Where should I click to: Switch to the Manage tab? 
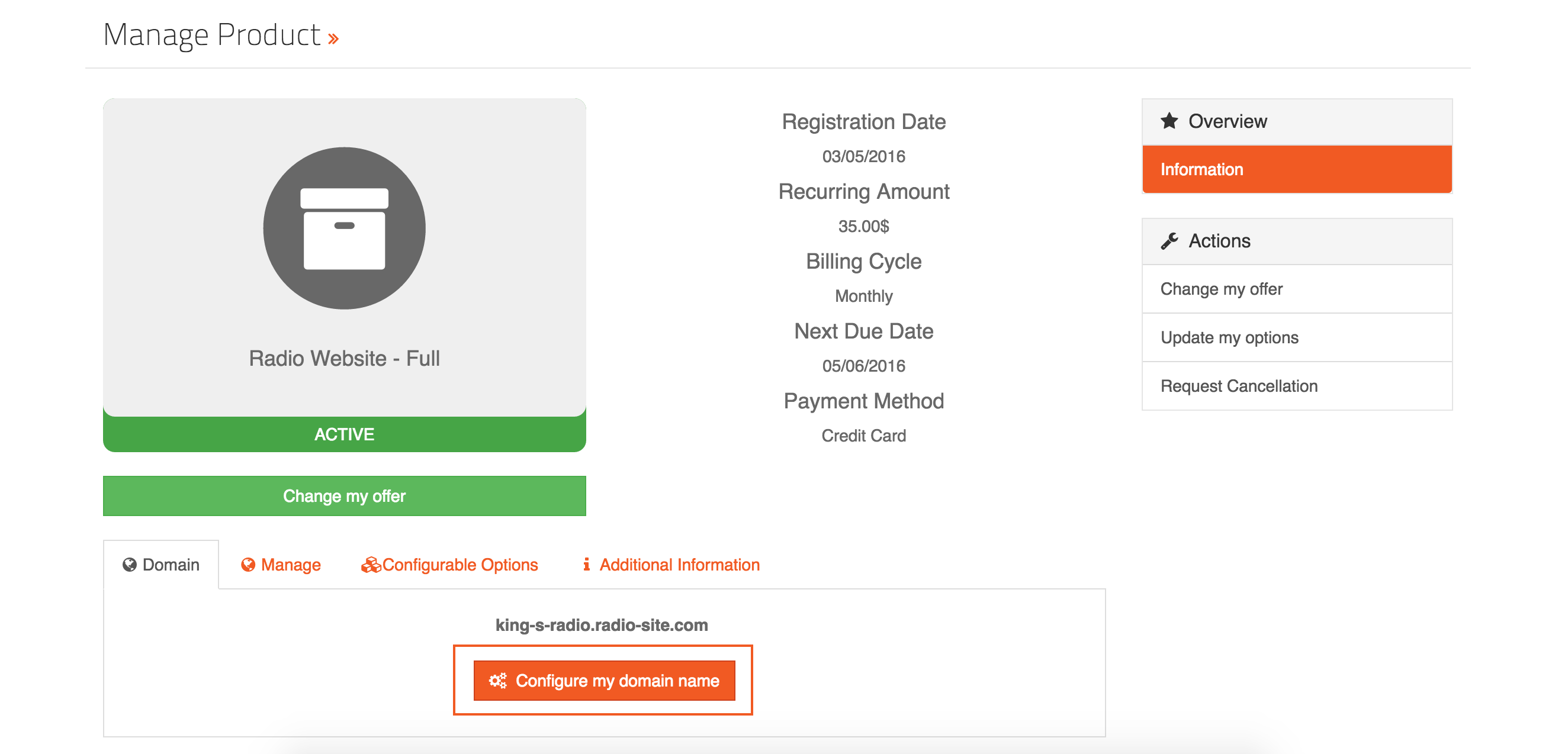[281, 565]
